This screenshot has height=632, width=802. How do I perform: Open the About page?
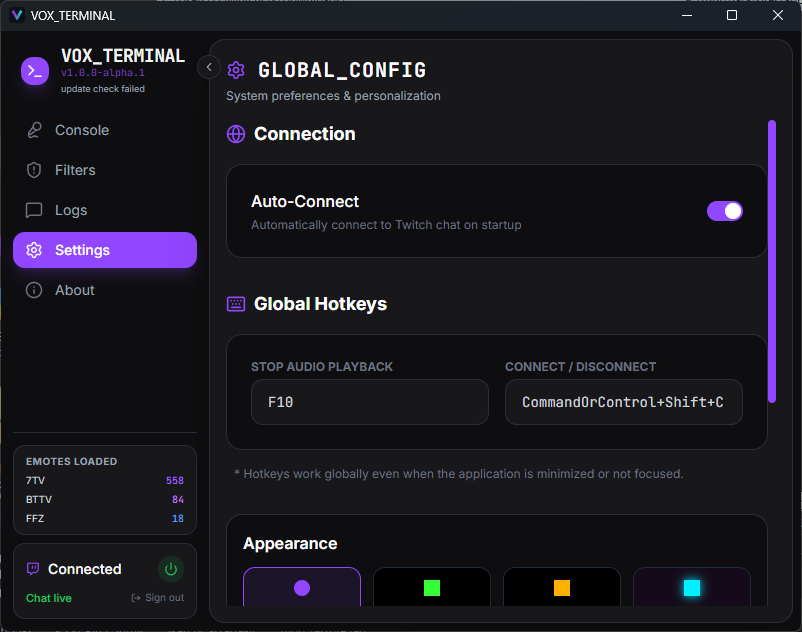coord(105,290)
